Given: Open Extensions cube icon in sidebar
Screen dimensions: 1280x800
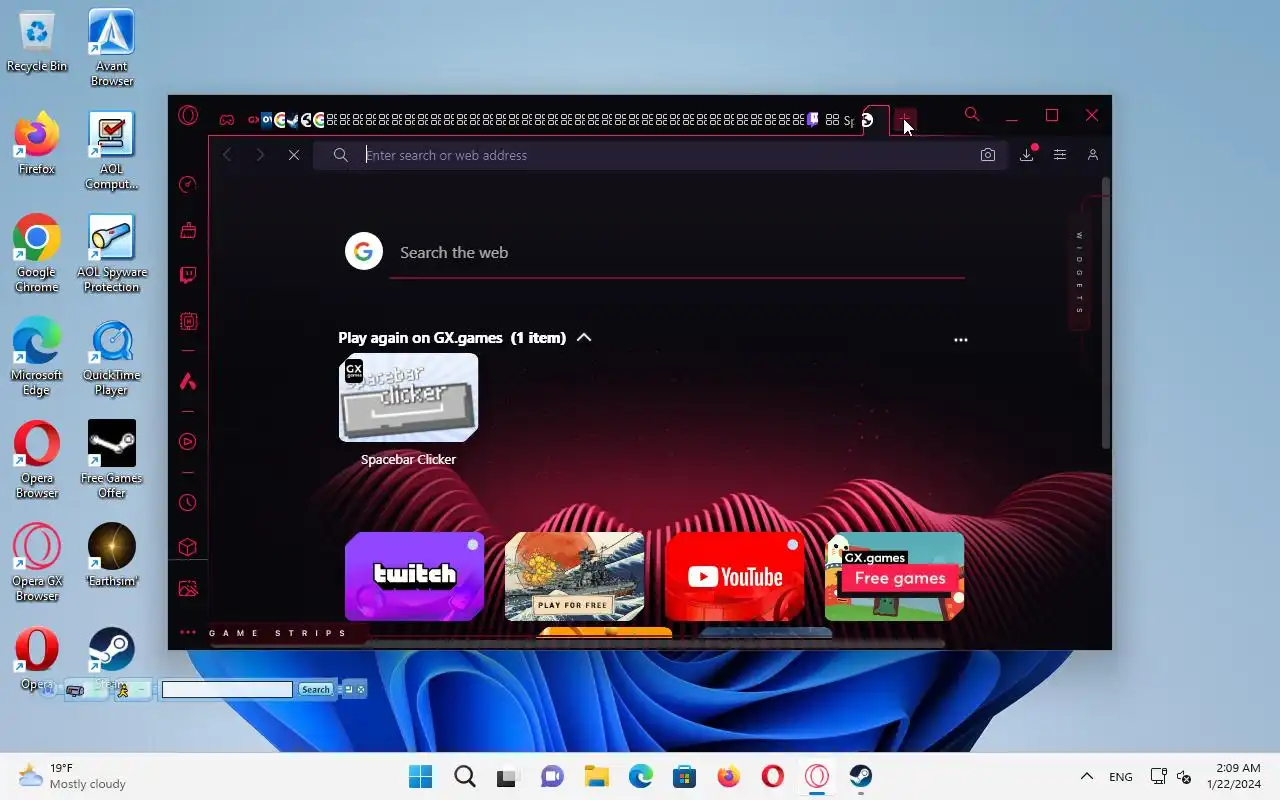Looking at the screenshot, I should [188, 547].
